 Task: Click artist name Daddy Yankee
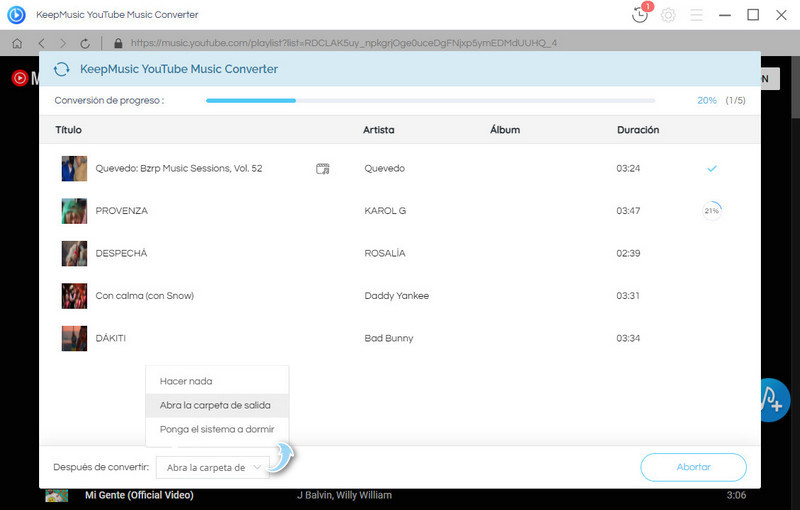tap(396, 296)
